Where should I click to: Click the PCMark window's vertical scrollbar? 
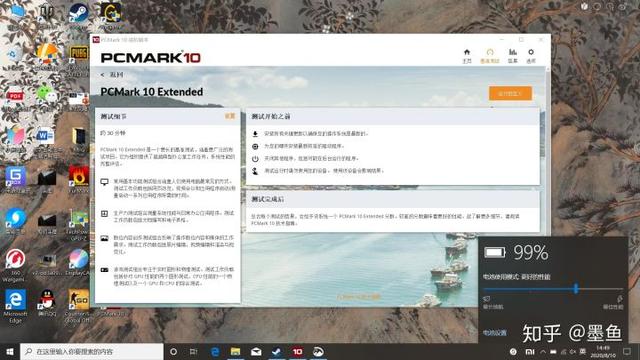(548, 151)
